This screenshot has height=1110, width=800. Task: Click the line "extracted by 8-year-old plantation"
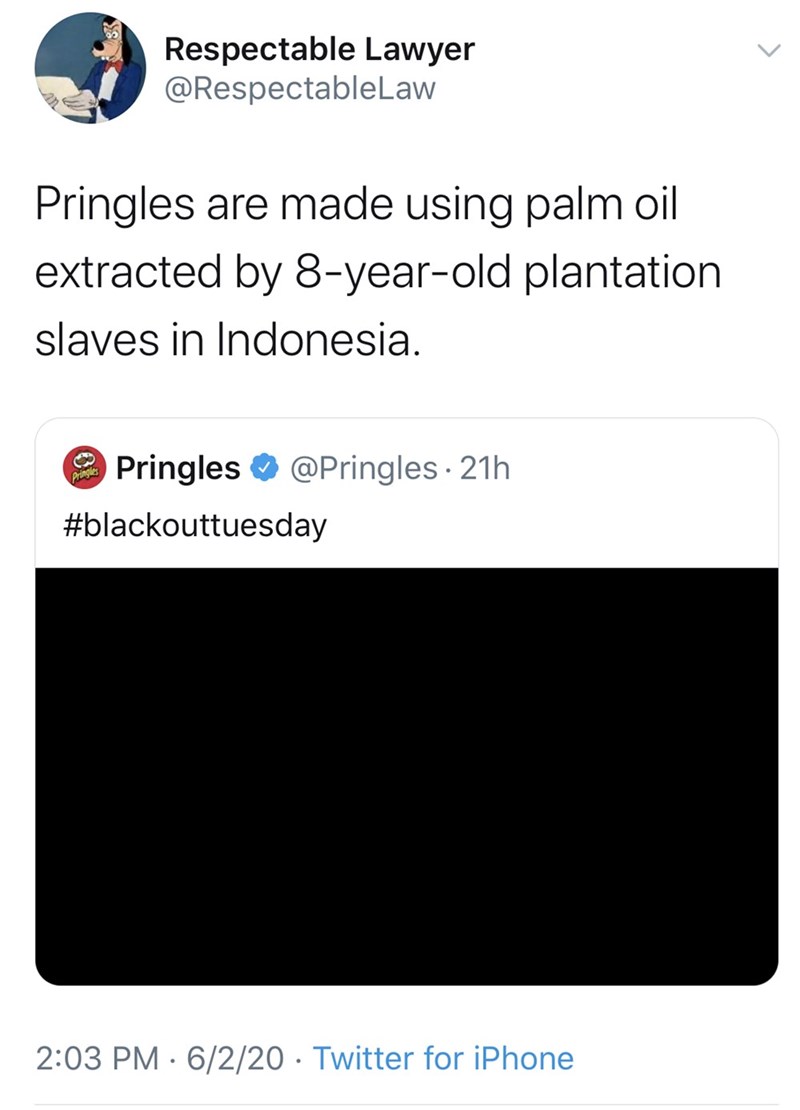pos(377,272)
